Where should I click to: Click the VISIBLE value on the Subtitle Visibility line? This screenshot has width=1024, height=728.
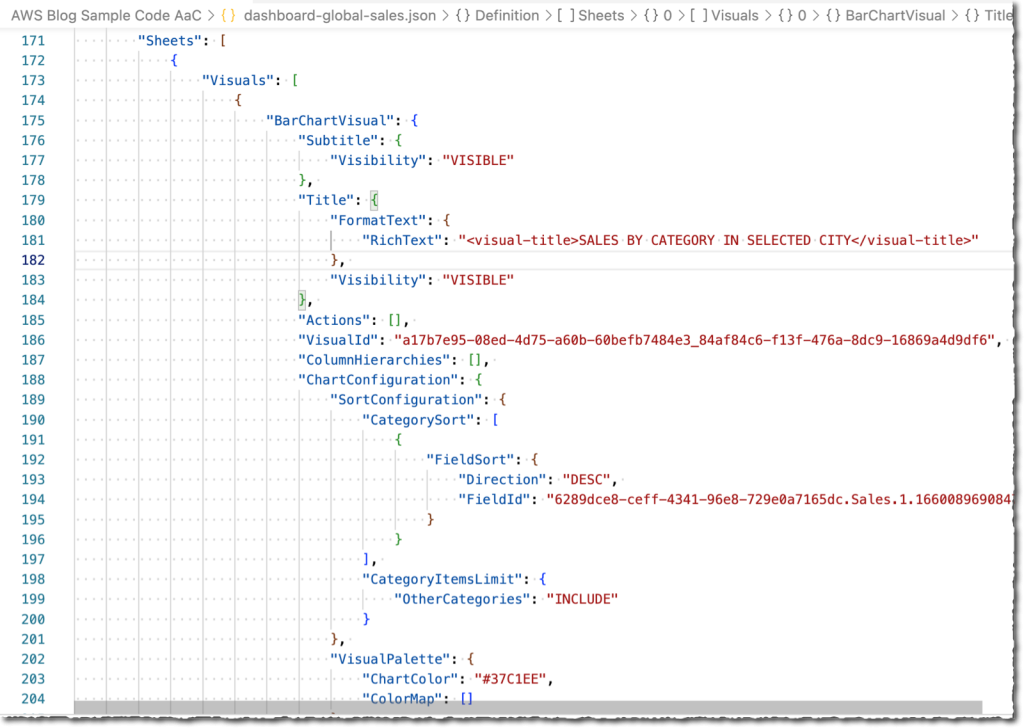[x=478, y=160]
